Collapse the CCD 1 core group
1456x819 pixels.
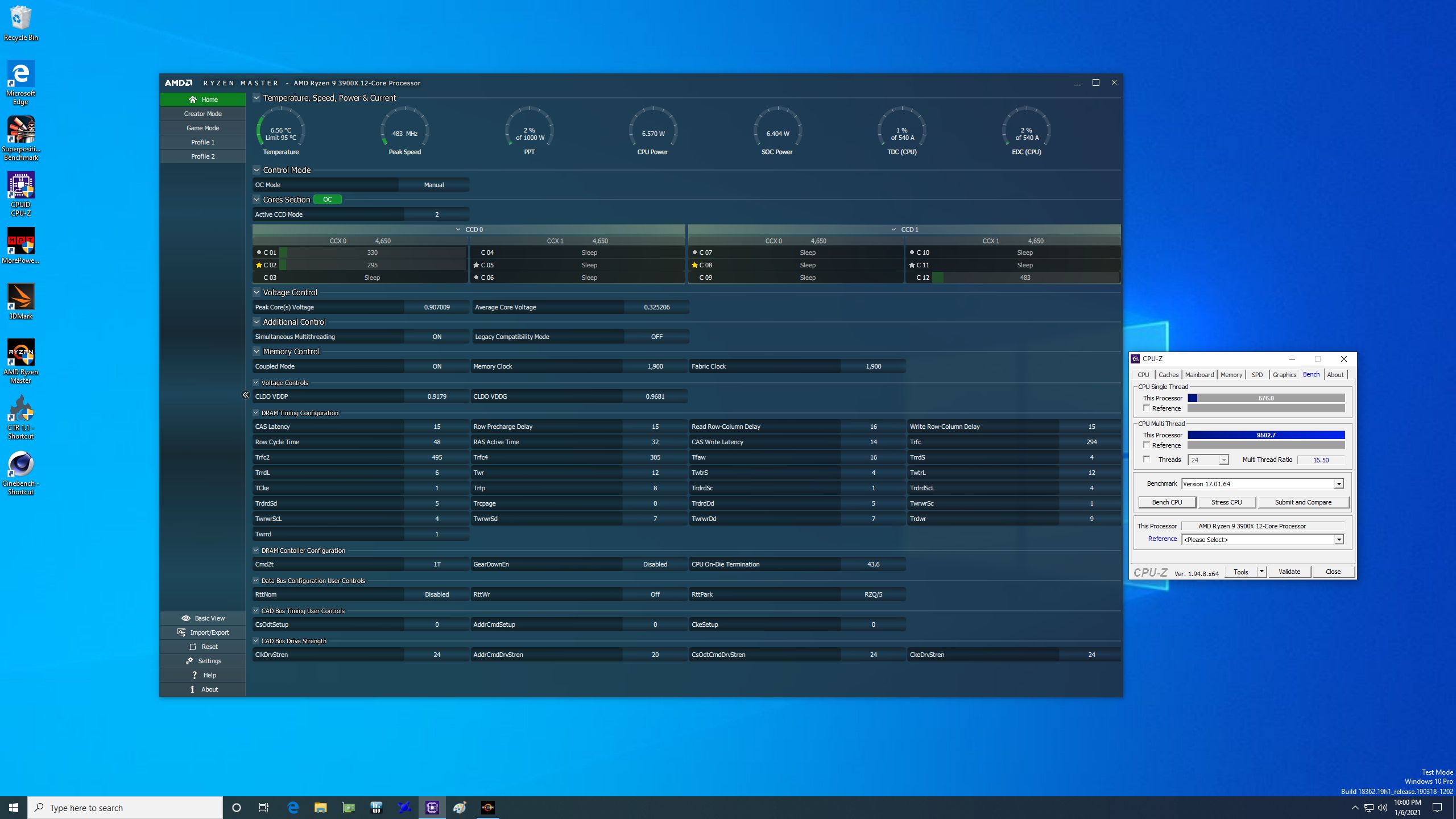[894, 230]
